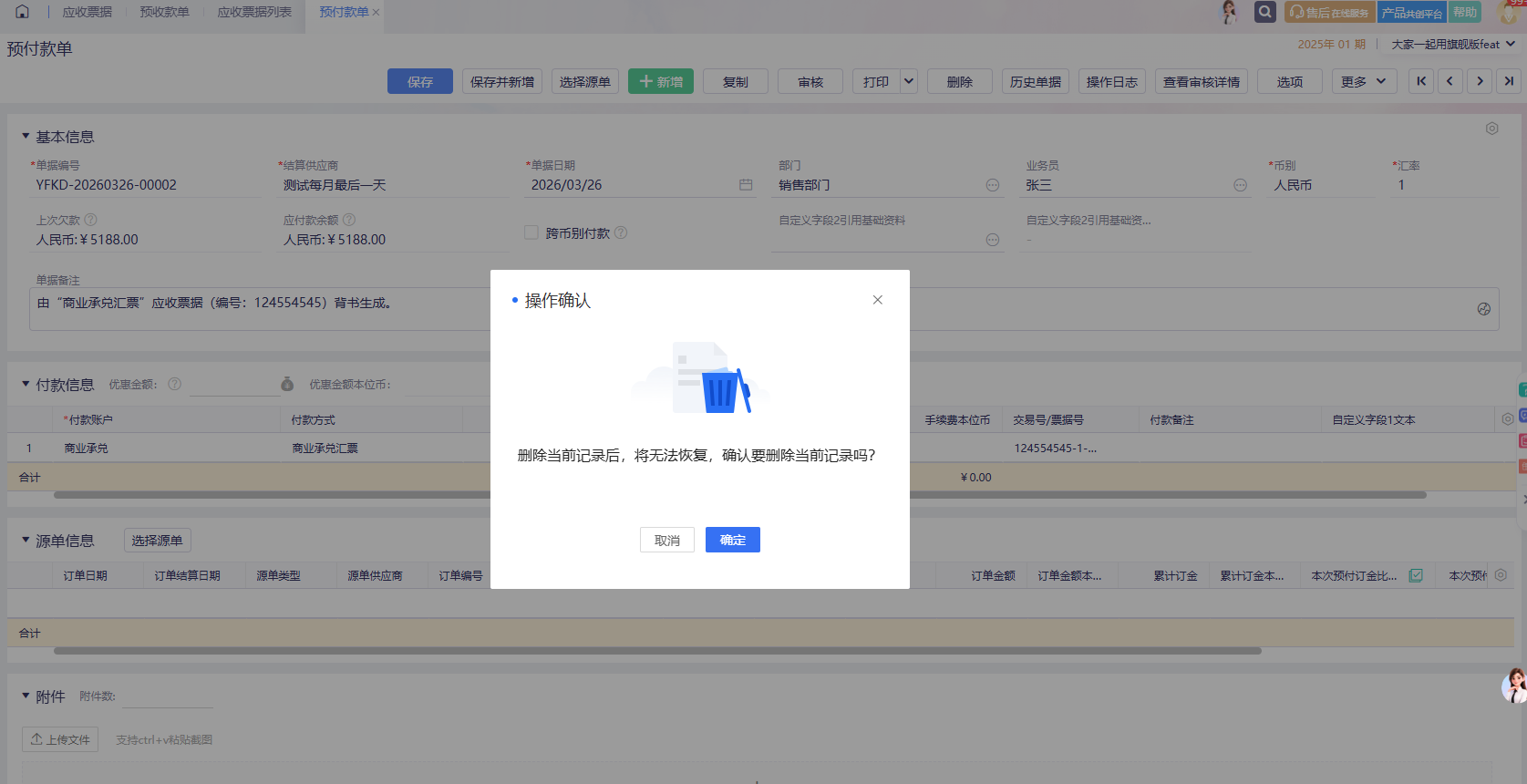1527x784 pixels.
Task: Go to the home icon tab
Action: [22, 12]
